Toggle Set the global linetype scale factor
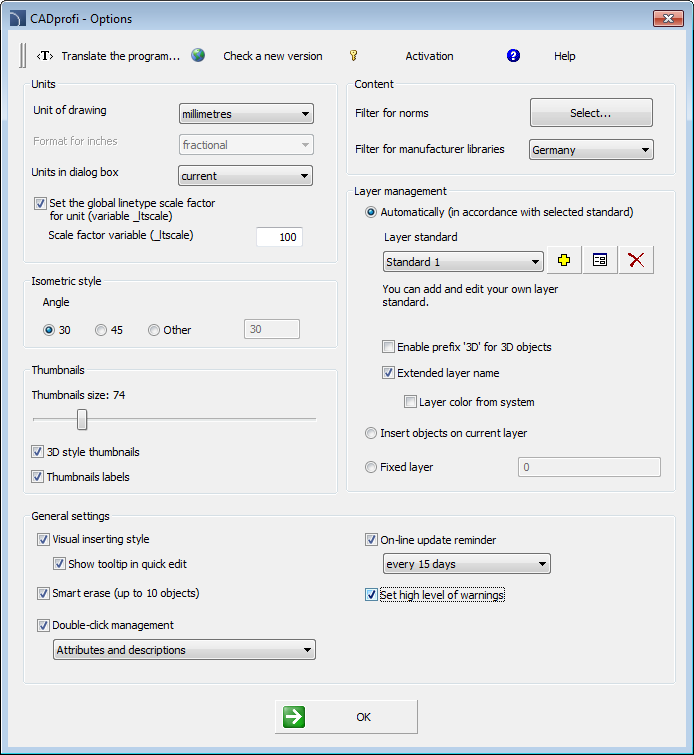 pyautogui.click(x=40, y=203)
